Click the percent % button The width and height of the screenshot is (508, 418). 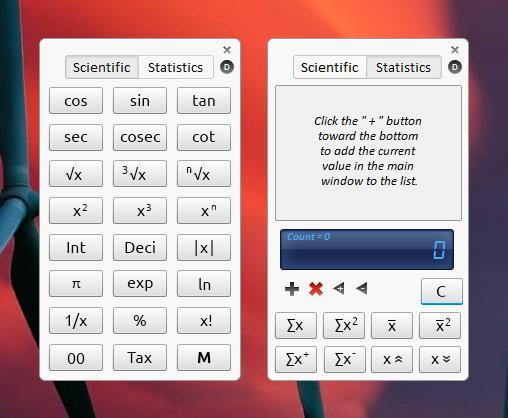point(140,321)
